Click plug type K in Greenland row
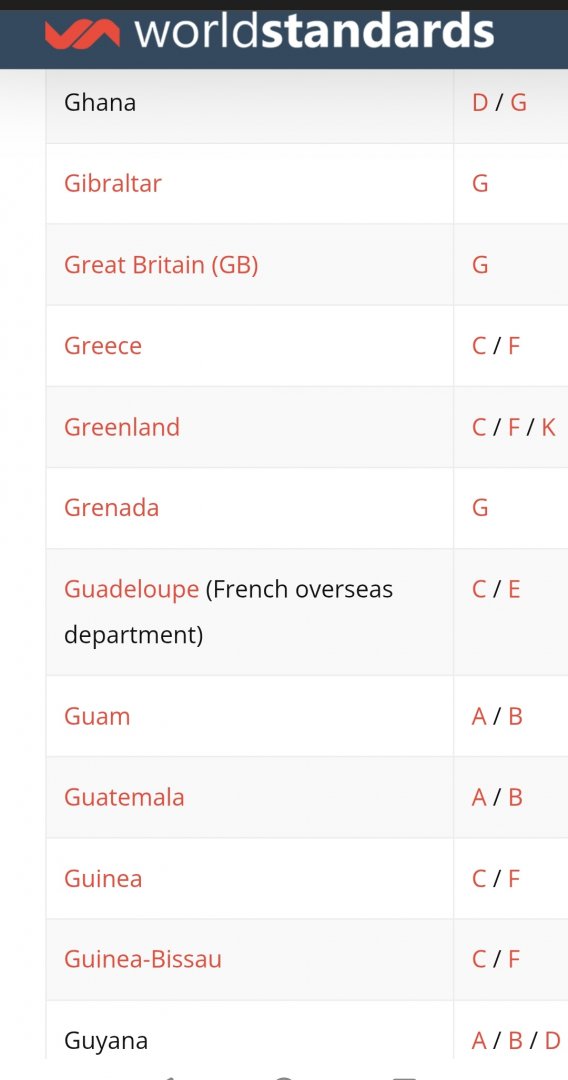Screen dimensions: 568x1080 [x=548, y=426]
